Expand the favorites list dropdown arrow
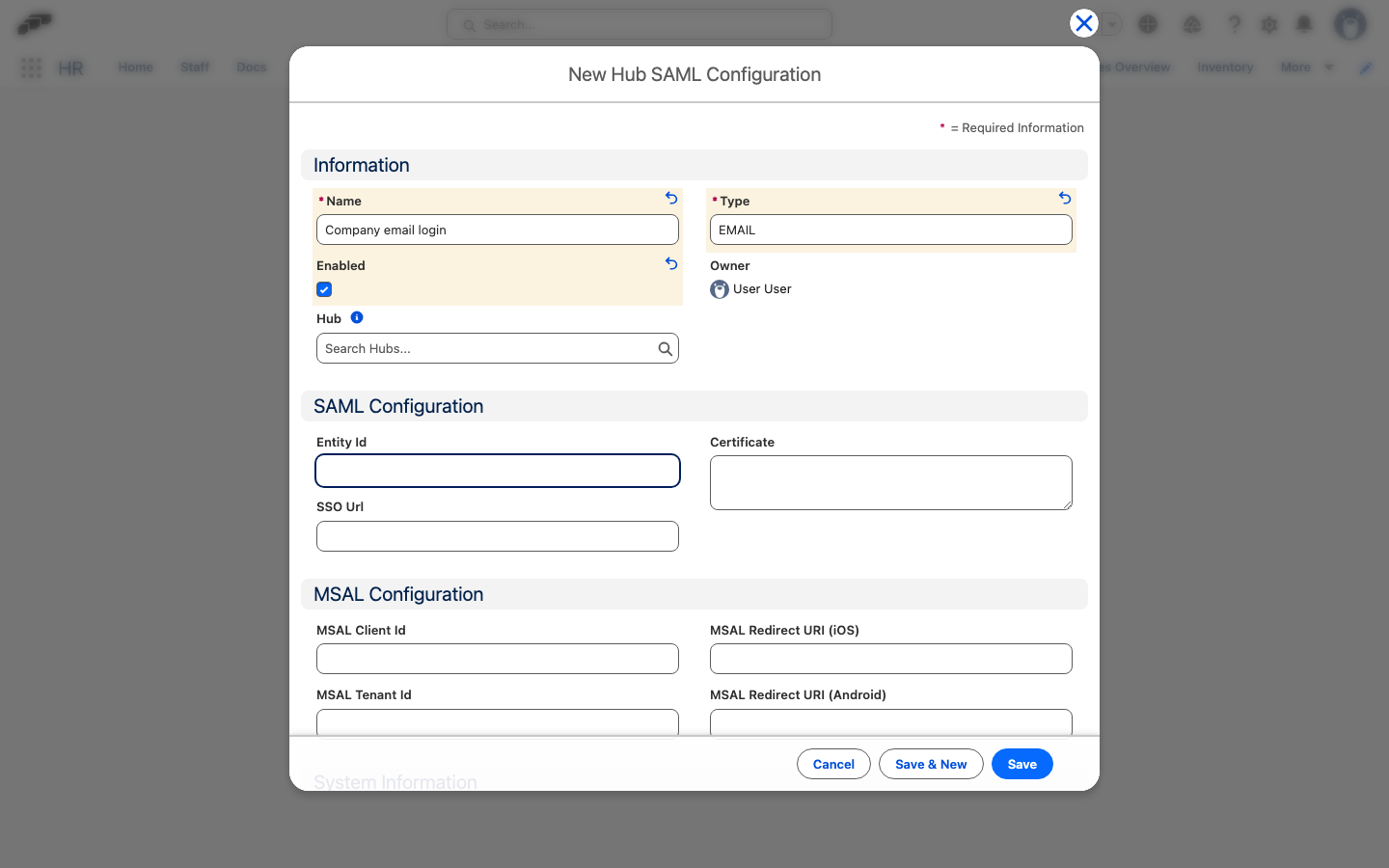 coord(1113,24)
